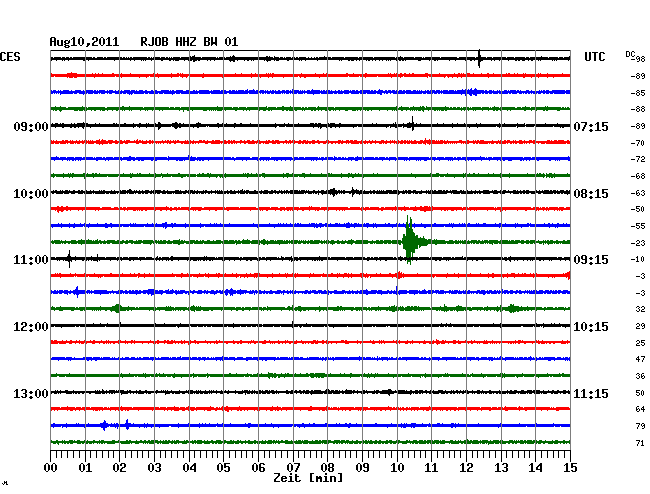The width and height of the screenshot is (650, 494).
Task: Click the DC offset value 64
Action: (x=640, y=409)
